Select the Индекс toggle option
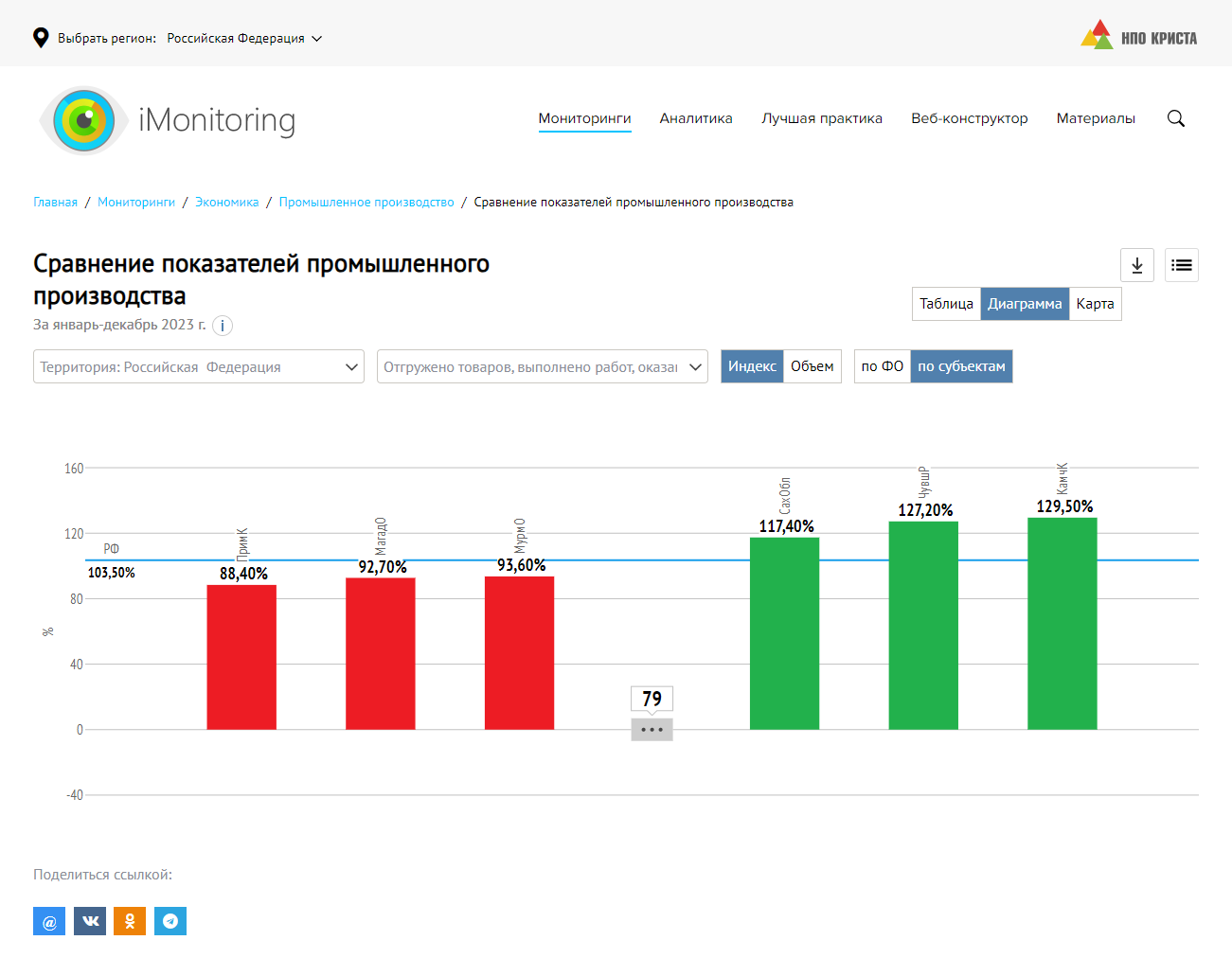Image resolution: width=1232 pixels, height=958 pixels. [752, 366]
